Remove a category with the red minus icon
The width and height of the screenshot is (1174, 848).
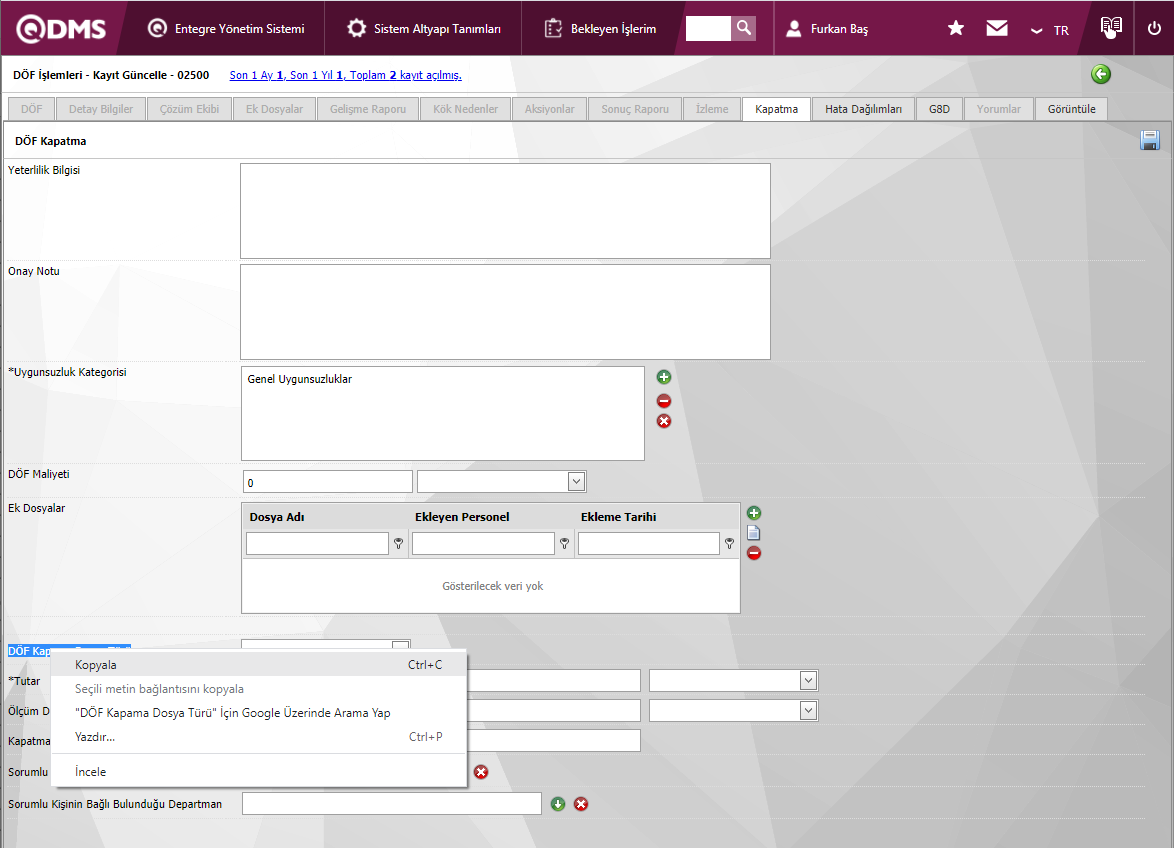click(x=663, y=401)
